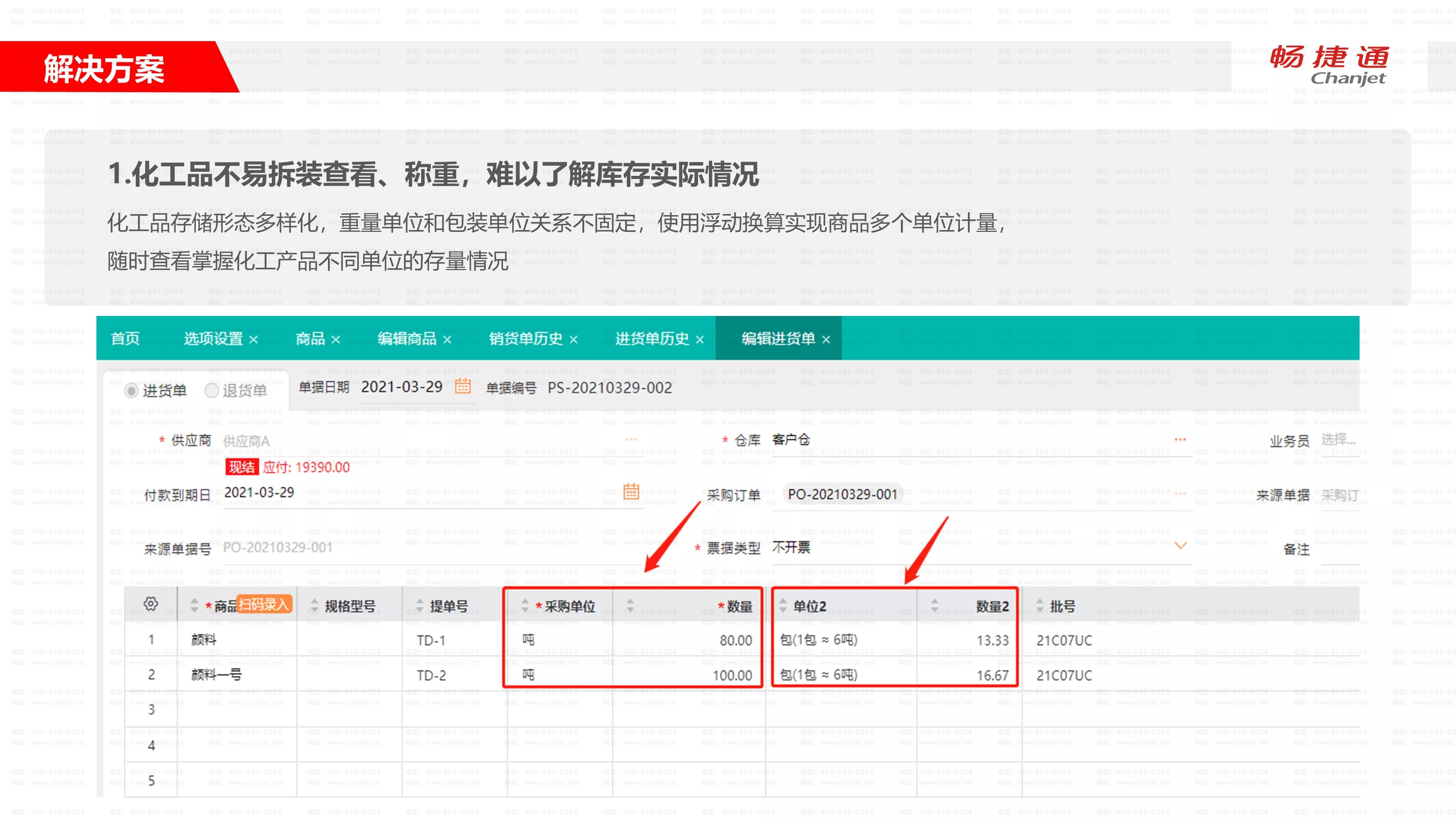Screen dimensions: 1456x819
Task: Click the 备注 input field
Action: click(1340, 549)
